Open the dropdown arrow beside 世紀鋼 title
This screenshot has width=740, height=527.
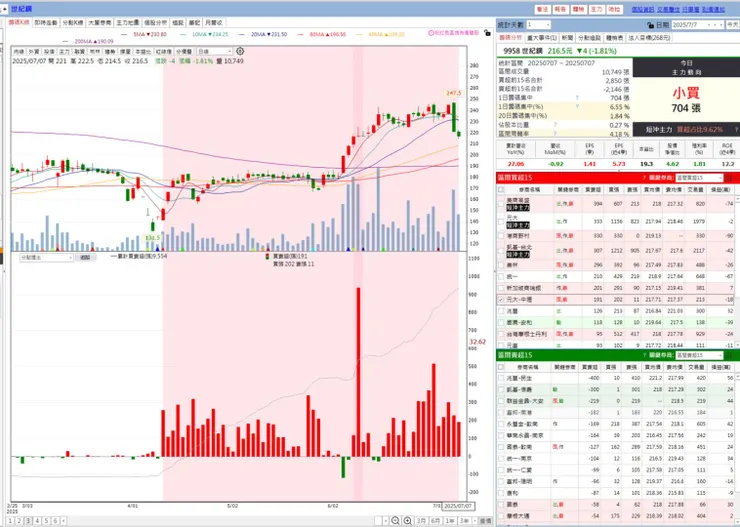coord(4,9)
